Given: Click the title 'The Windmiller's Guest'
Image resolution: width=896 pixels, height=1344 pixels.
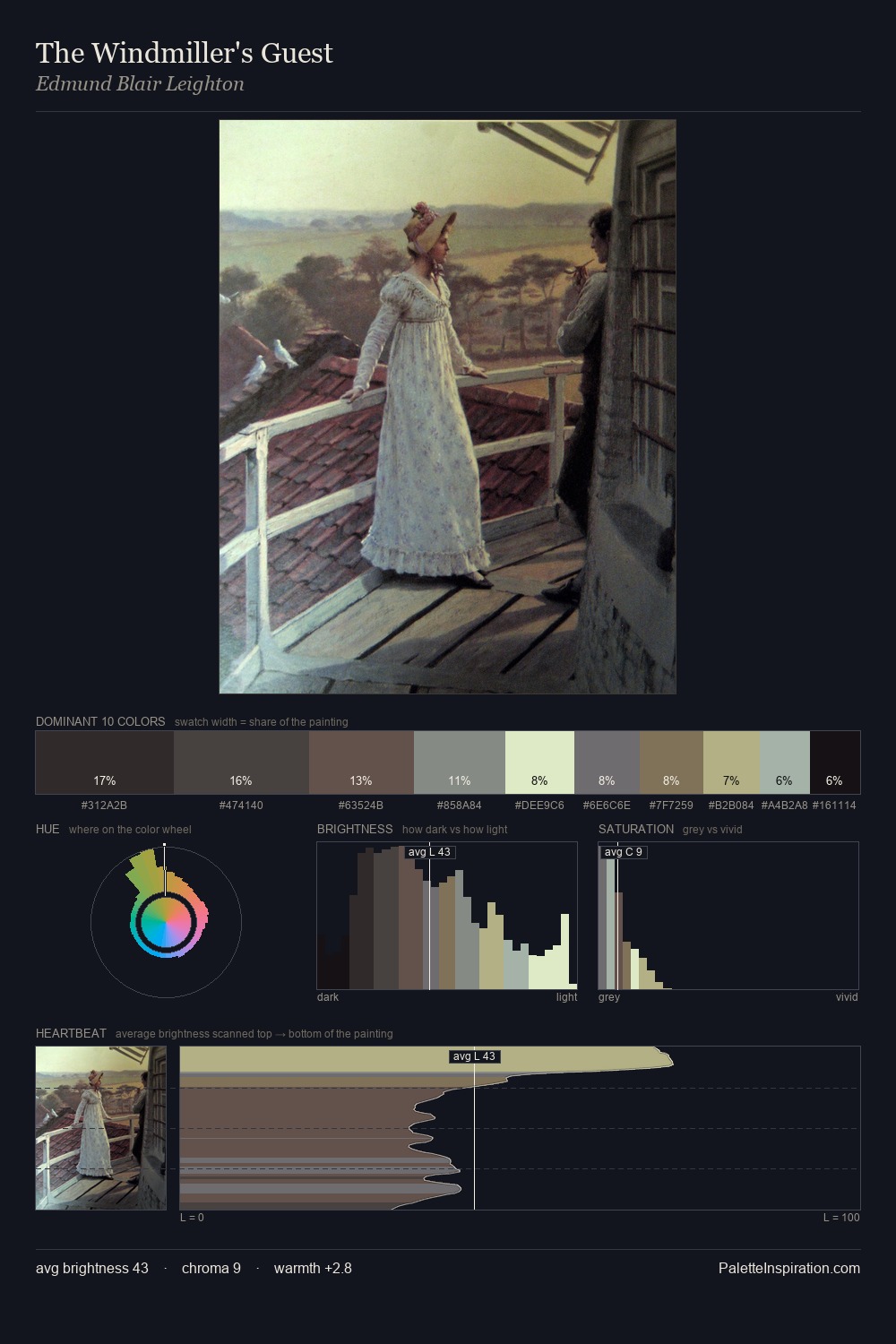Looking at the screenshot, I should (185, 53).
